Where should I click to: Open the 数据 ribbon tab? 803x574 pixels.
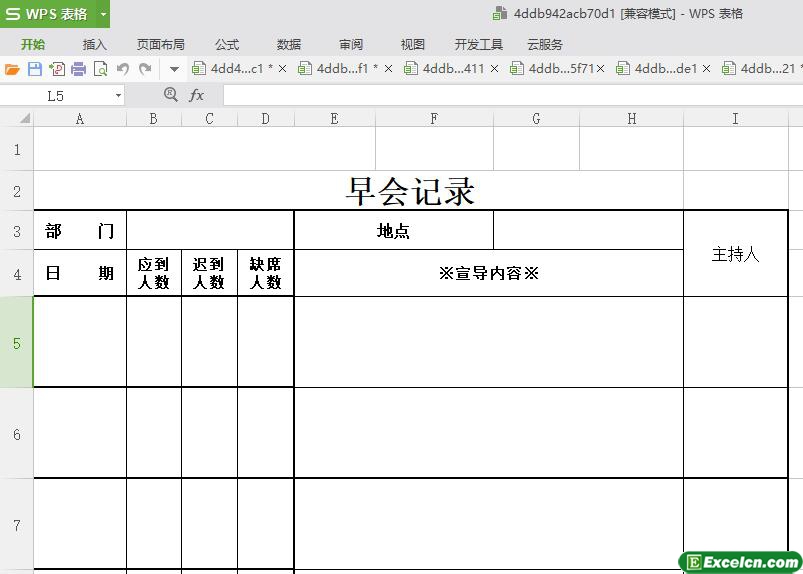pyautogui.click(x=289, y=45)
